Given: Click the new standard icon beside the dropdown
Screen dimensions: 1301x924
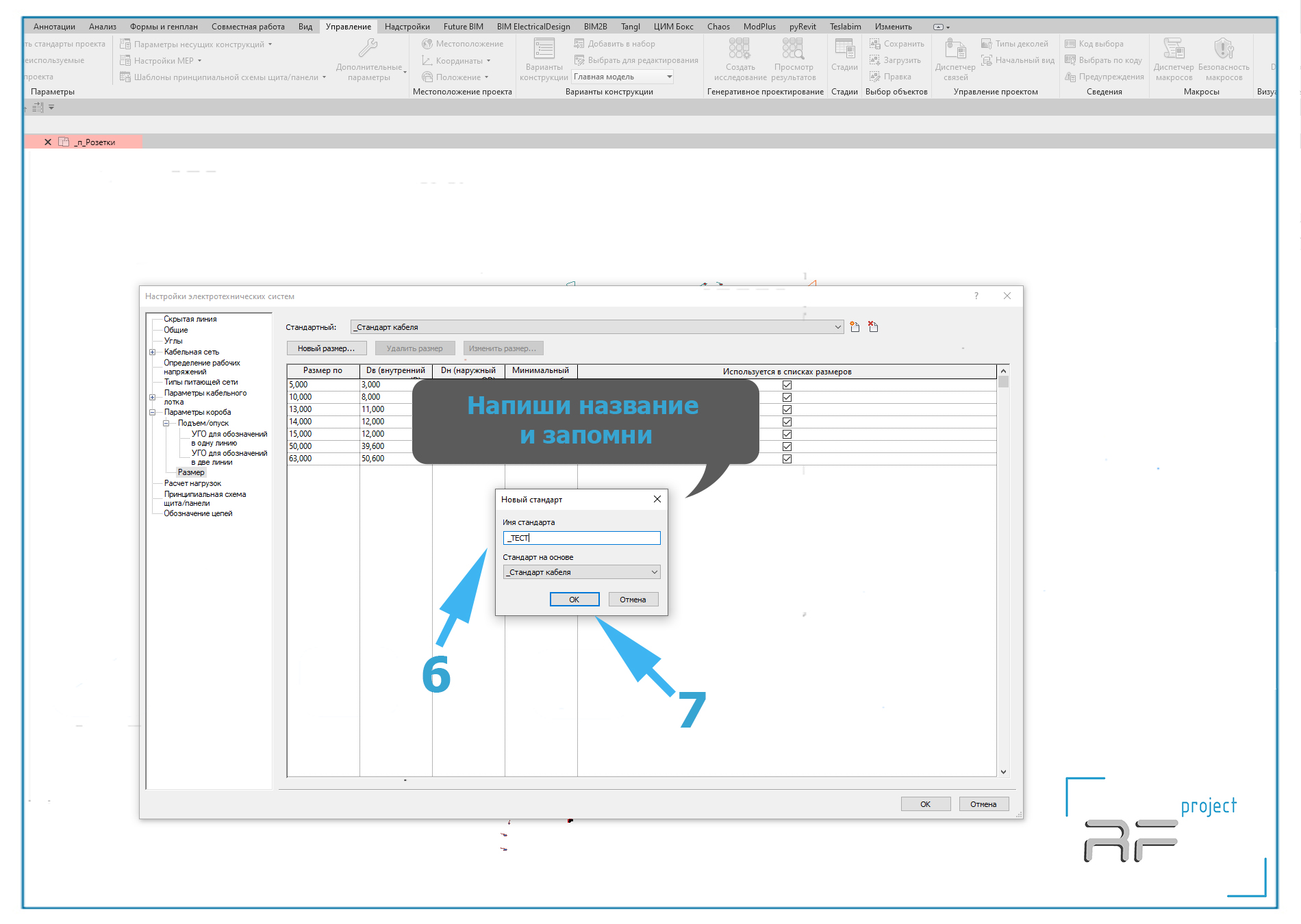Looking at the screenshot, I should pos(855,327).
